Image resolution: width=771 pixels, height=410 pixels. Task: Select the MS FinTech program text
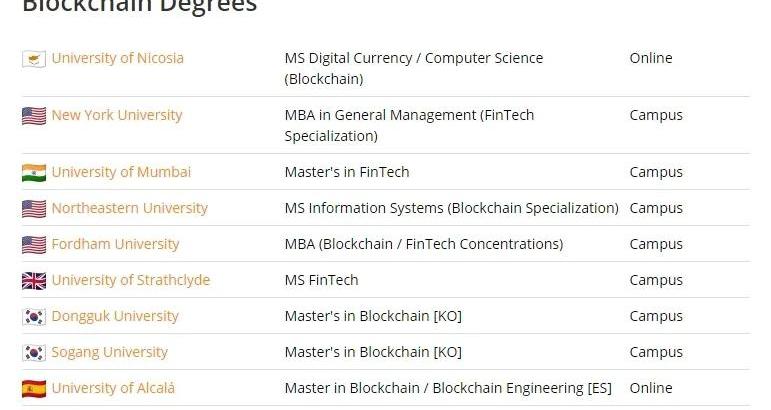[322, 280]
